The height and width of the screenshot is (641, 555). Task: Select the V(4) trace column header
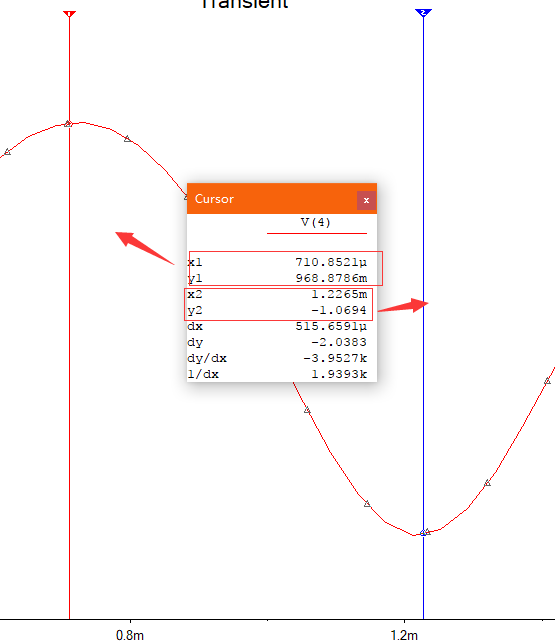click(x=316, y=222)
